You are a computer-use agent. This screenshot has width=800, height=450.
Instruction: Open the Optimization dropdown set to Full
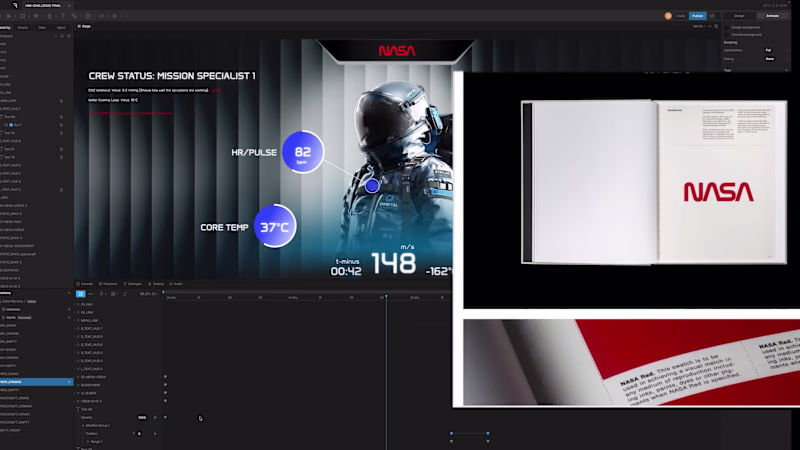pyautogui.click(x=776, y=50)
